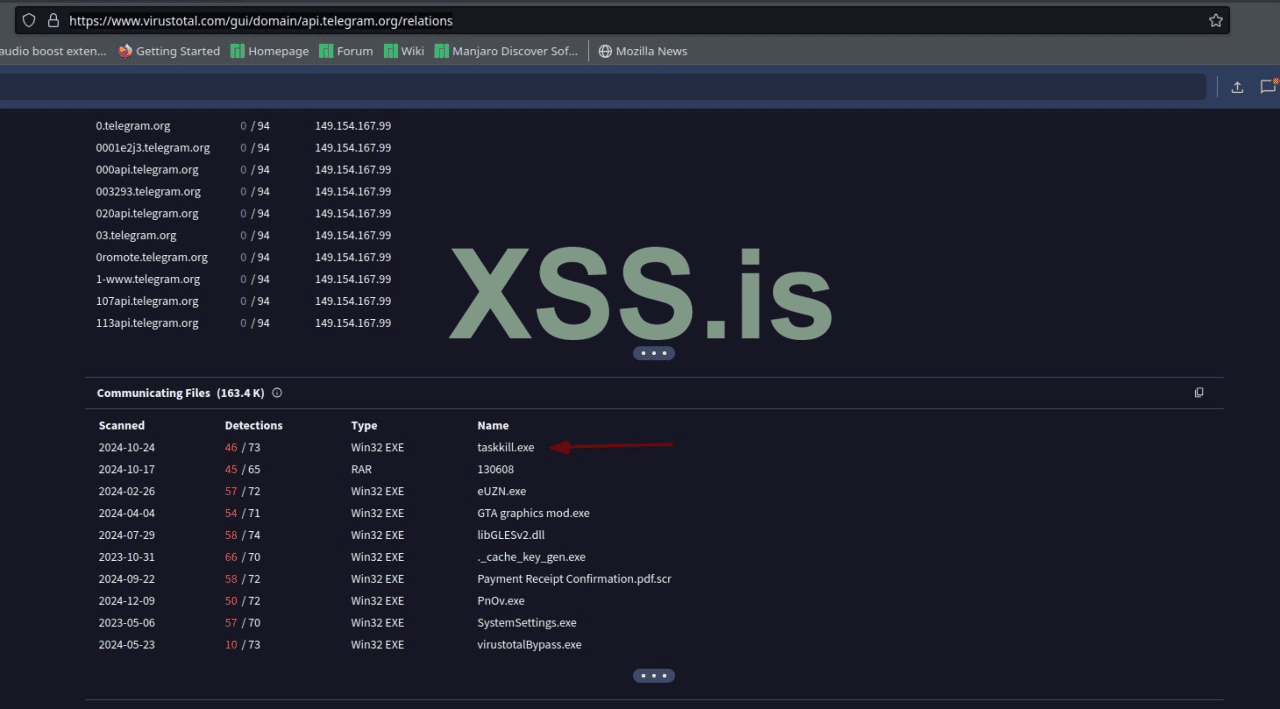Open Payment Receipt Confirmation.pdf.scr entry
This screenshot has width=1280, height=709.
tap(575, 580)
